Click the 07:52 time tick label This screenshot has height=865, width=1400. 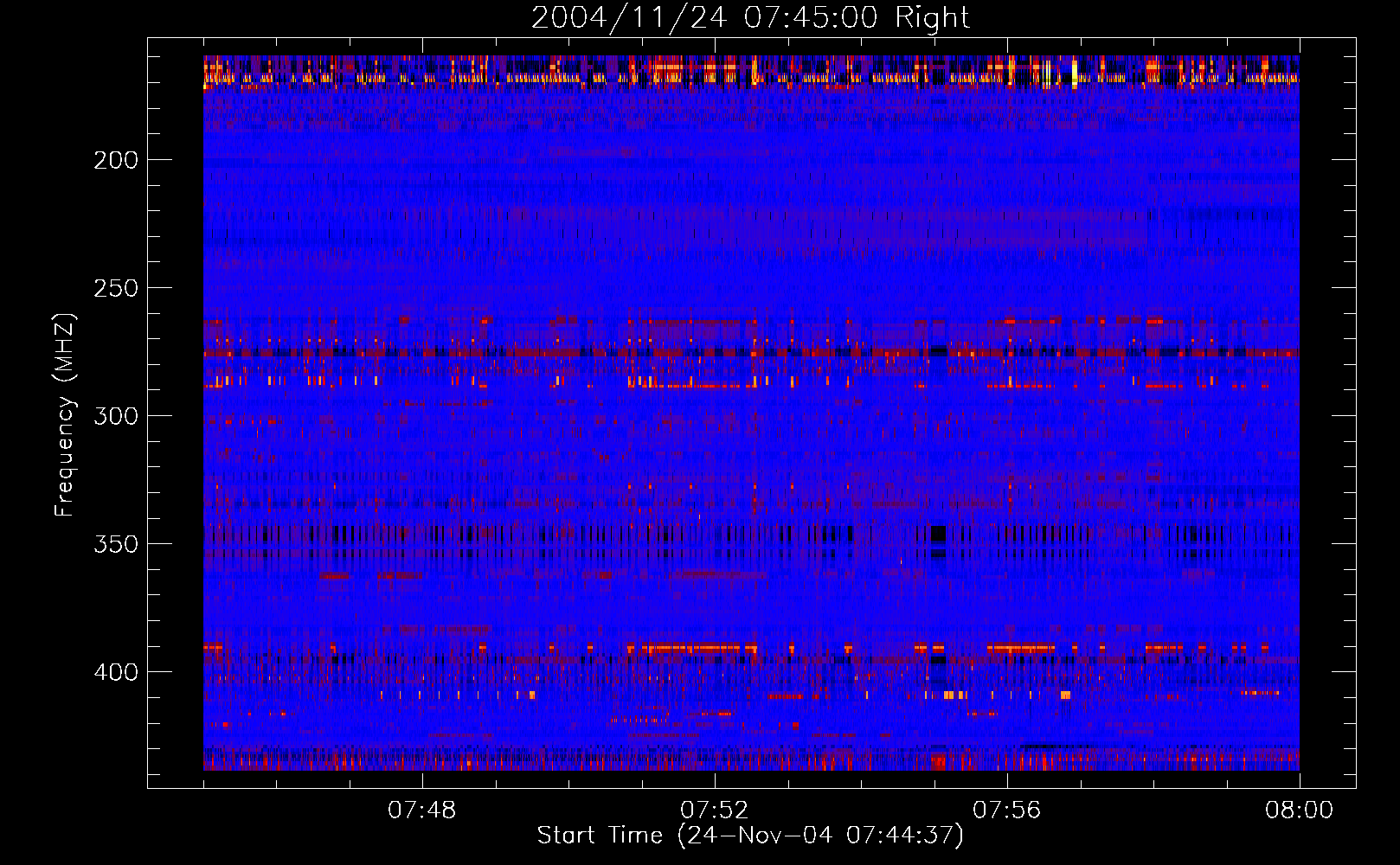(715, 811)
